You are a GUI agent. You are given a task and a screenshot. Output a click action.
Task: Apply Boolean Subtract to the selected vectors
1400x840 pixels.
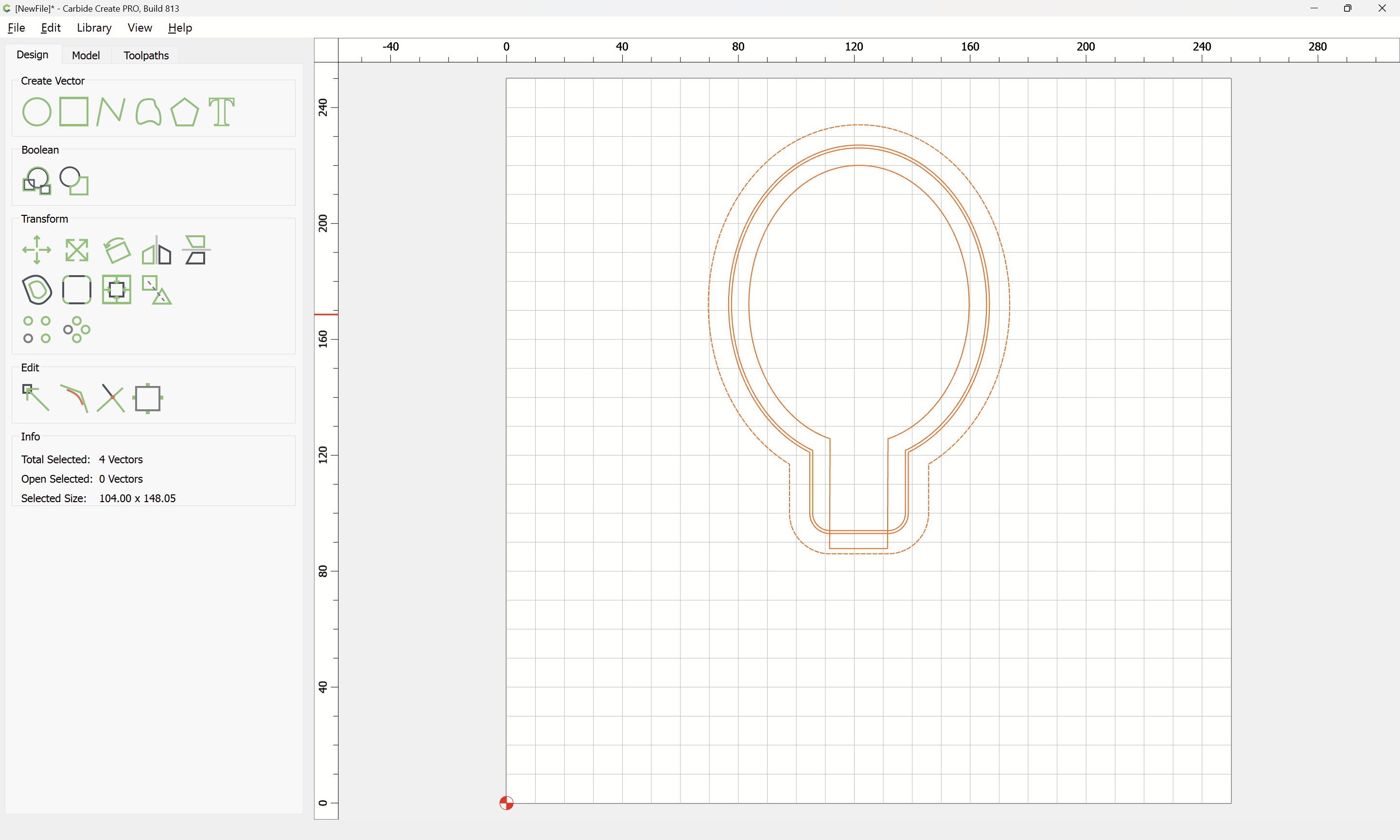coord(74,180)
